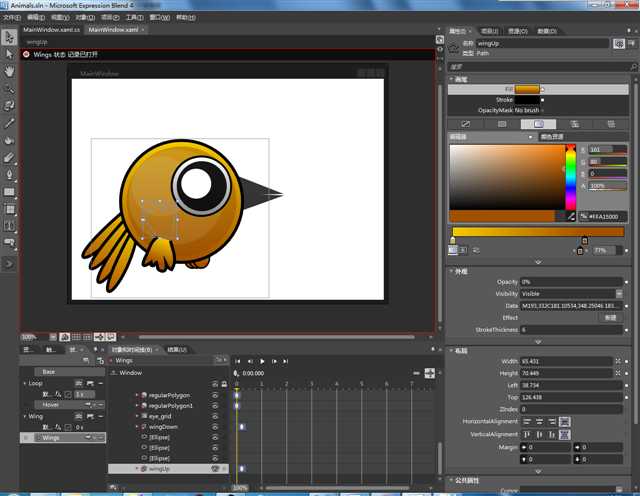The image size is (640, 496).
Task: Toggle visibility eye for regularPolygon
Action: pos(215,395)
